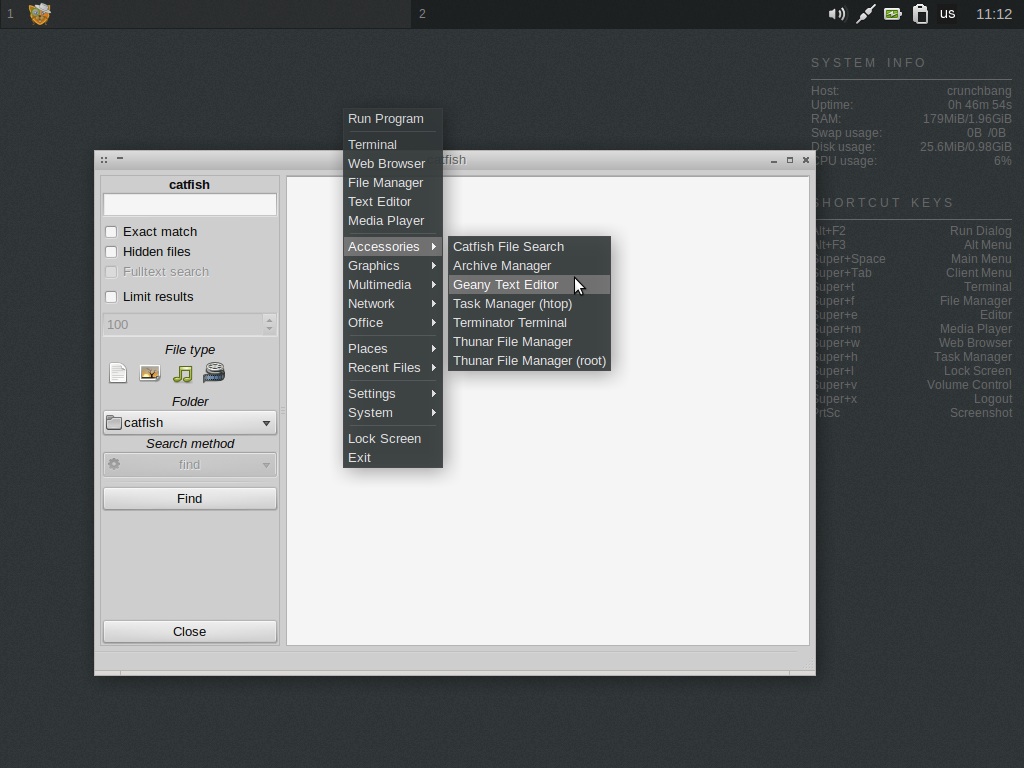Click the catfish app icon in taskbar
The height and width of the screenshot is (768, 1024).
(x=40, y=14)
